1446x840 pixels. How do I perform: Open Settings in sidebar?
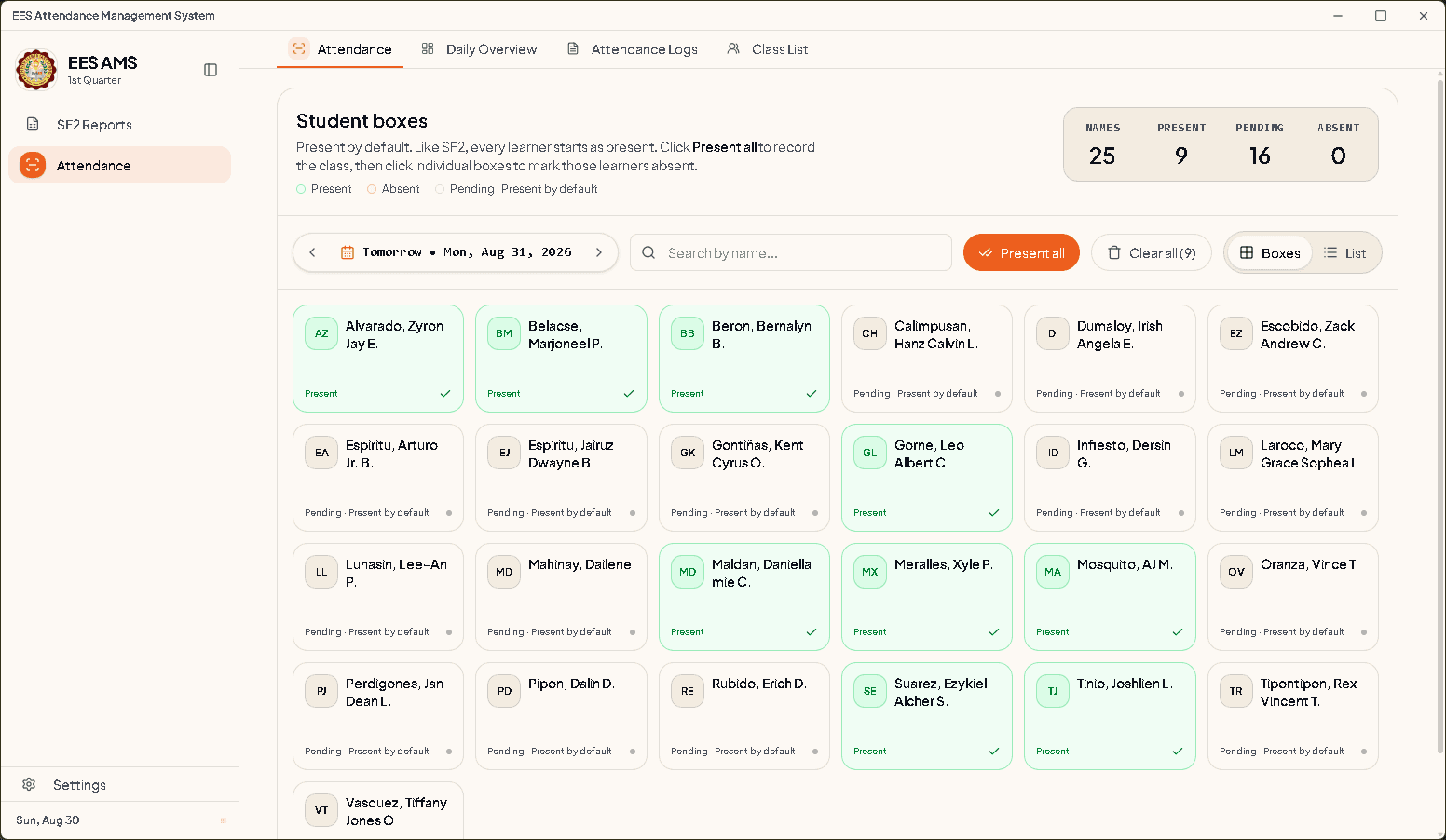point(119,785)
